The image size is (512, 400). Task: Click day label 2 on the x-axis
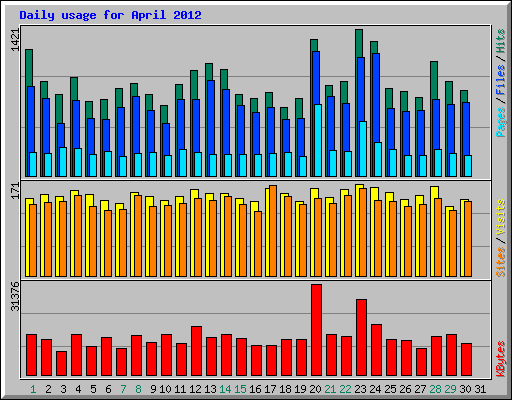pyautogui.click(x=48, y=389)
